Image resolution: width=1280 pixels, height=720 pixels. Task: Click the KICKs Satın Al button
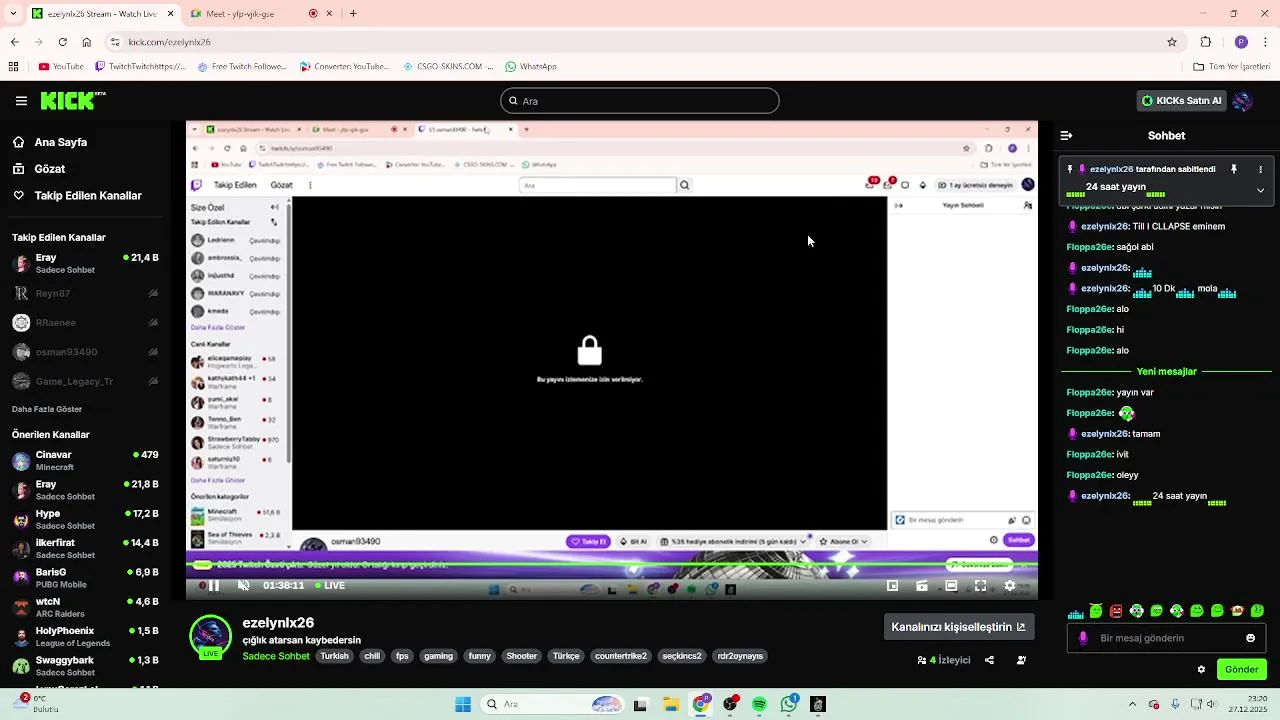[x=1182, y=101]
